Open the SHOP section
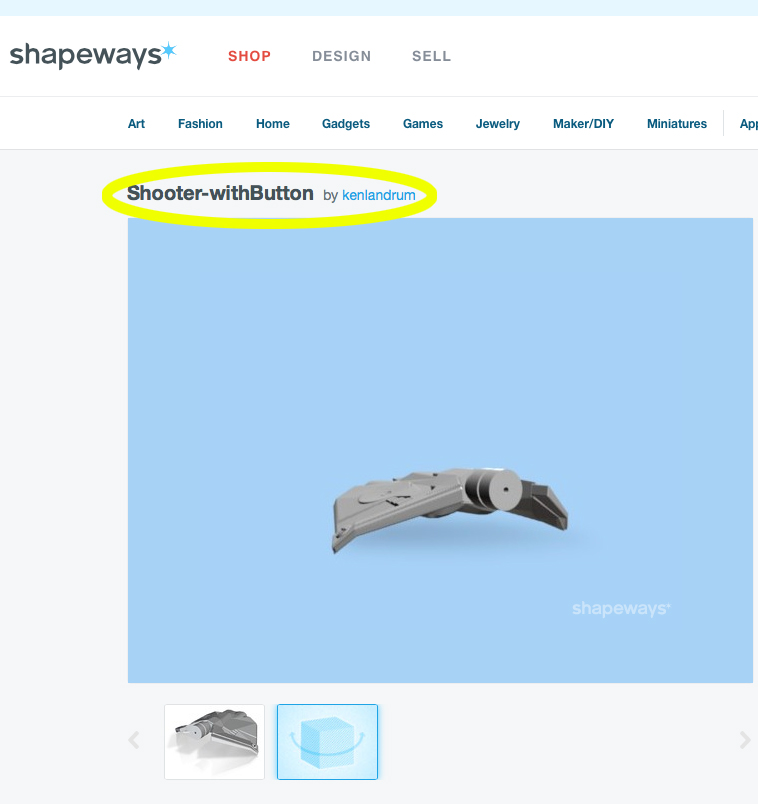 (x=249, y=56)
